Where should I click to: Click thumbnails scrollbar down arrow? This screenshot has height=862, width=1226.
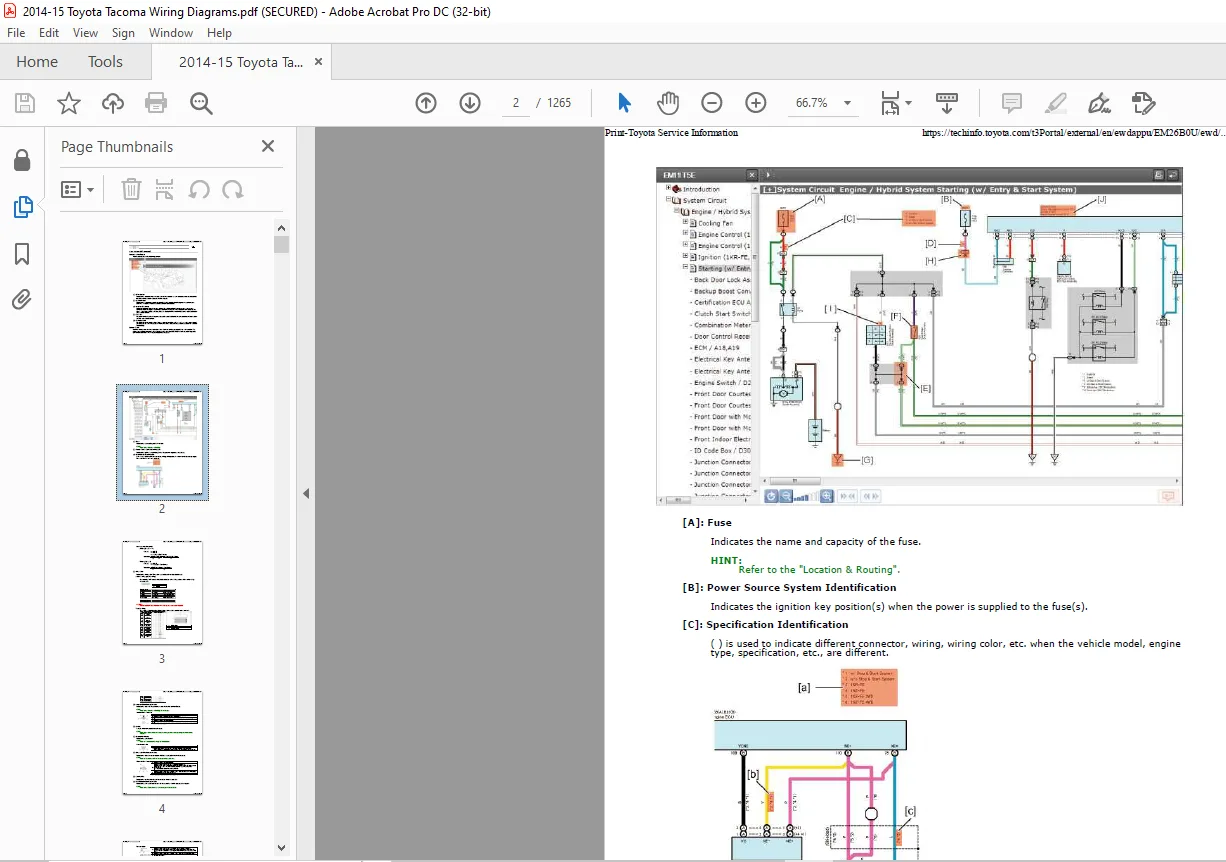282,848
